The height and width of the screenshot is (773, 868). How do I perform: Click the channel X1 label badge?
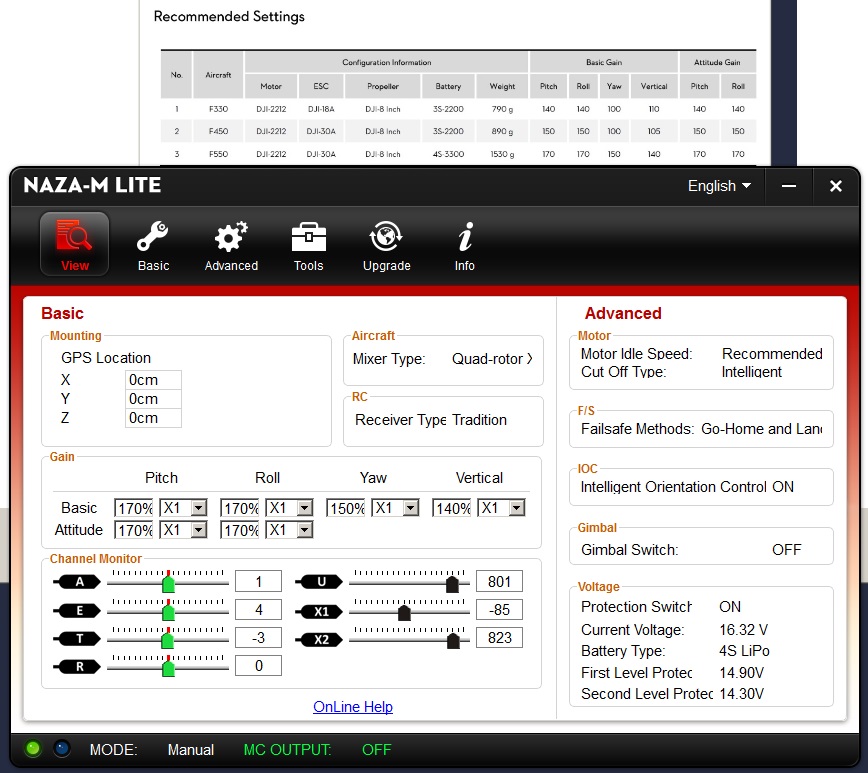[x=319, y=612]
